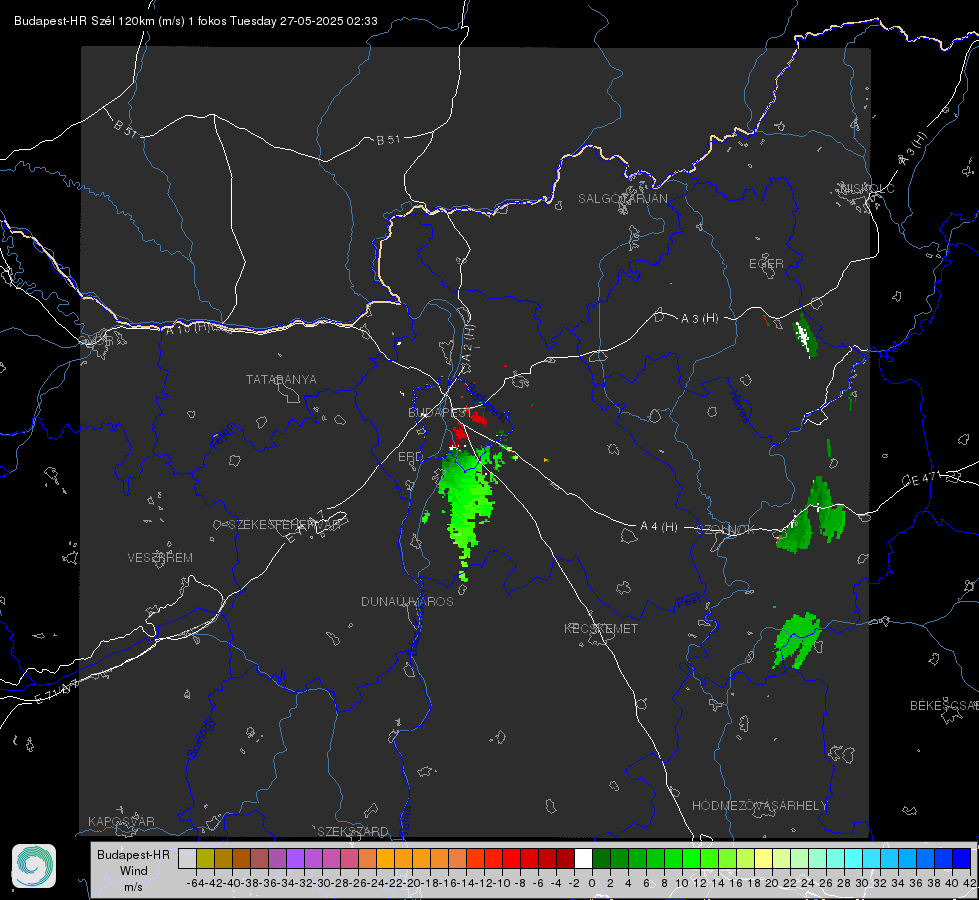Click the SZOLNOK city label
Screen dimensions: 979x900
pos(726,530)
